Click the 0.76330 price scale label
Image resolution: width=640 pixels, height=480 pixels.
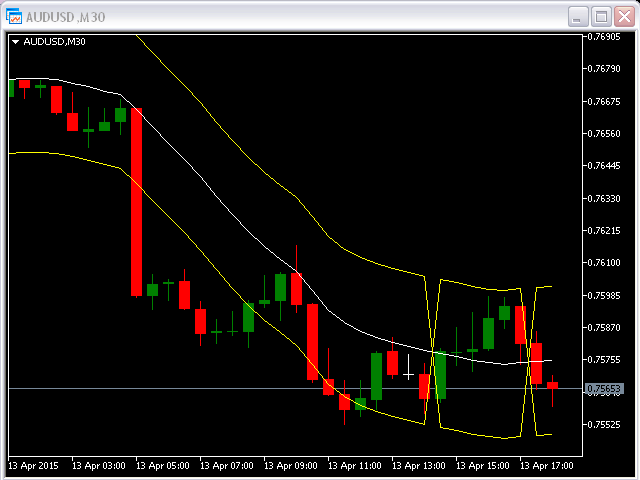[604, 198]
